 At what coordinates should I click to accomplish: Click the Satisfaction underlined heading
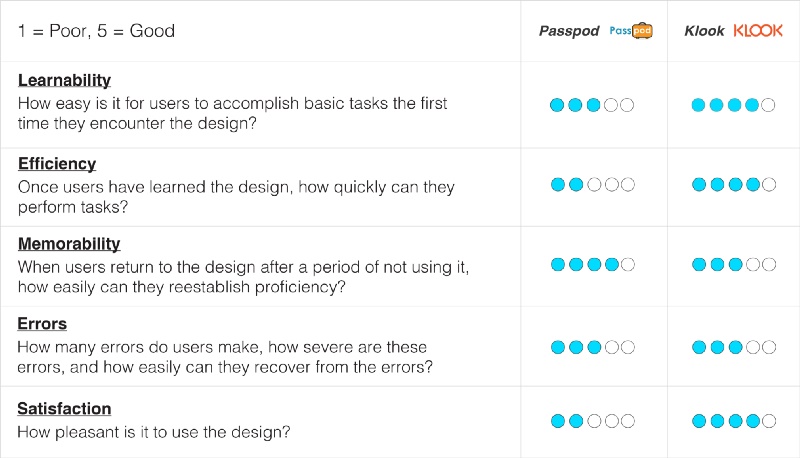click(x=64, y=409)
